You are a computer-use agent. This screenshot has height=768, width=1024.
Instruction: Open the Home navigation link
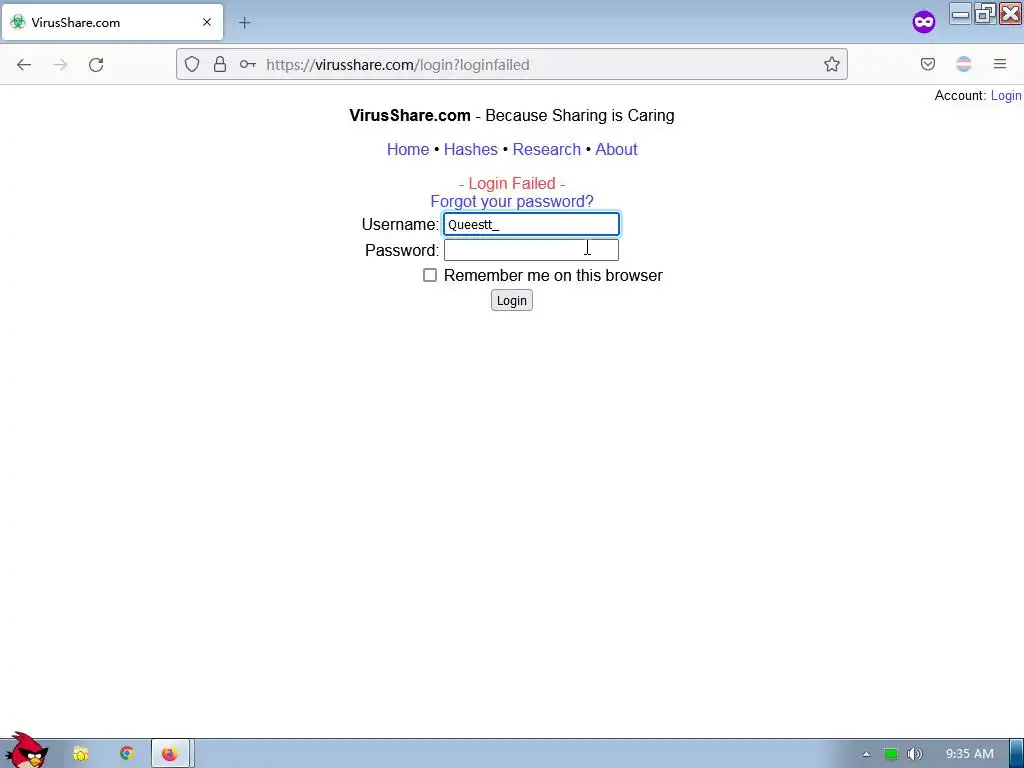pos(408,150)
